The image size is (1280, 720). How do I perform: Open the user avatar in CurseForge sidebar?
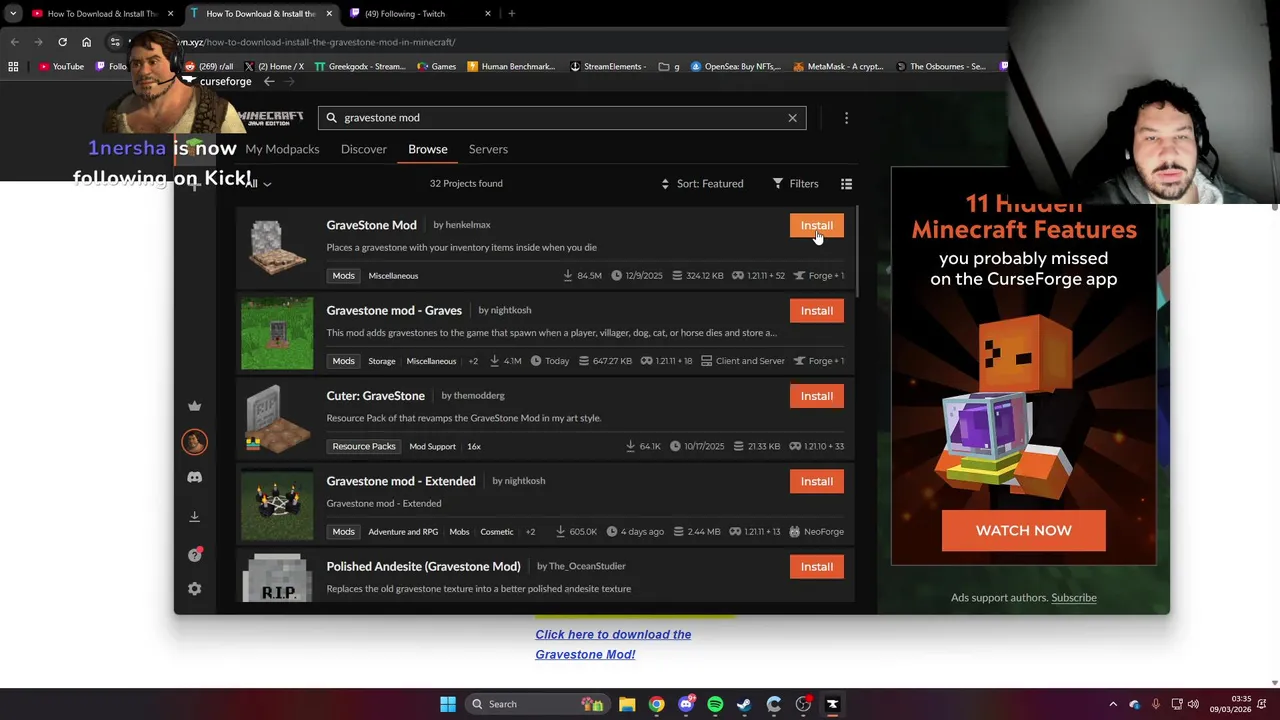tap(194, 441)
